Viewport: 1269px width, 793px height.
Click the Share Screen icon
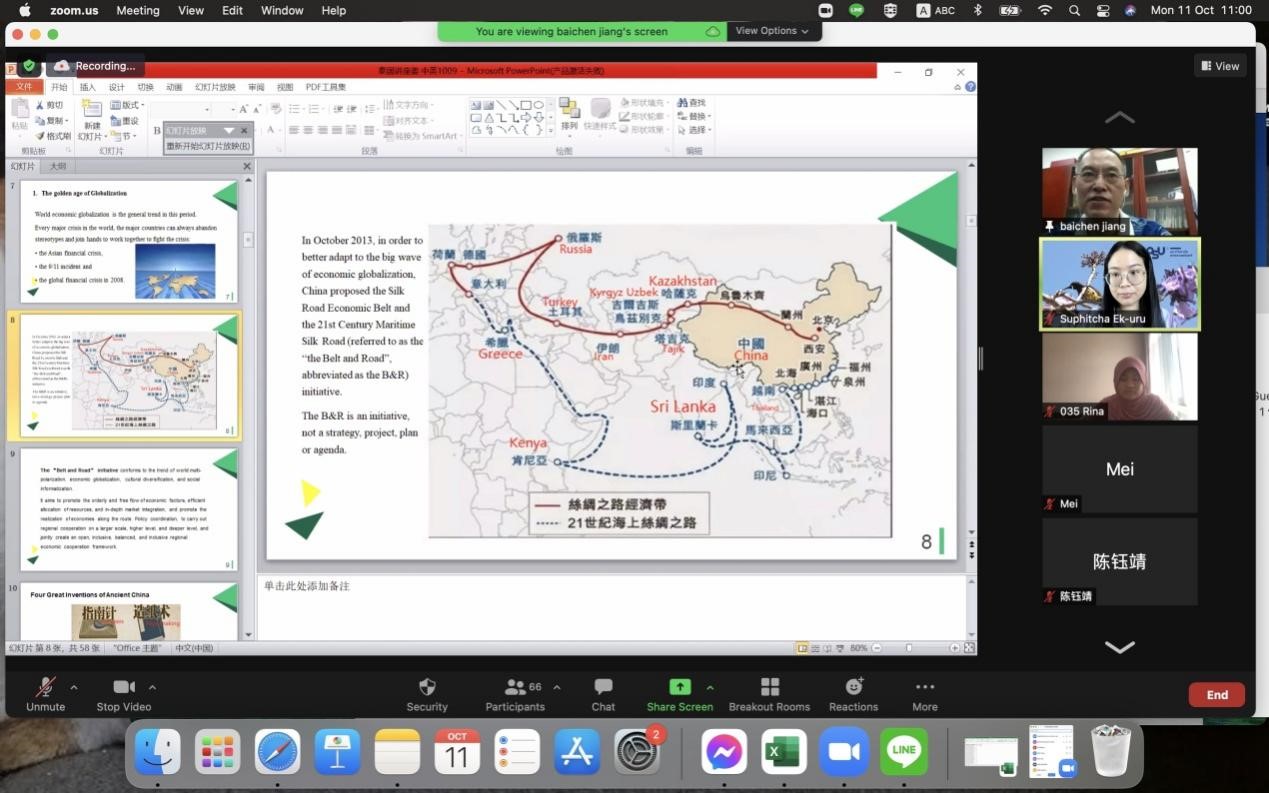pyautogui.click(x=679, y=687)
